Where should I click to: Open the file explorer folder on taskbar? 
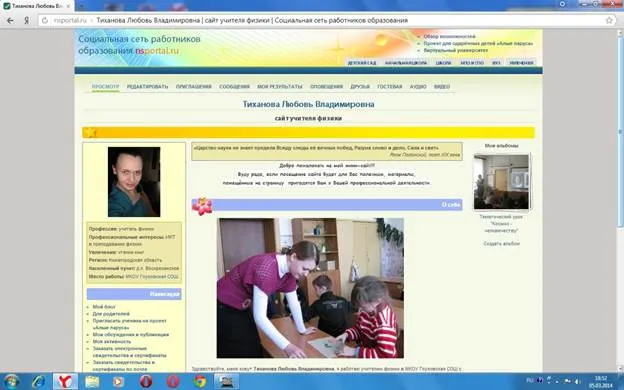click(x=92, y=381)
